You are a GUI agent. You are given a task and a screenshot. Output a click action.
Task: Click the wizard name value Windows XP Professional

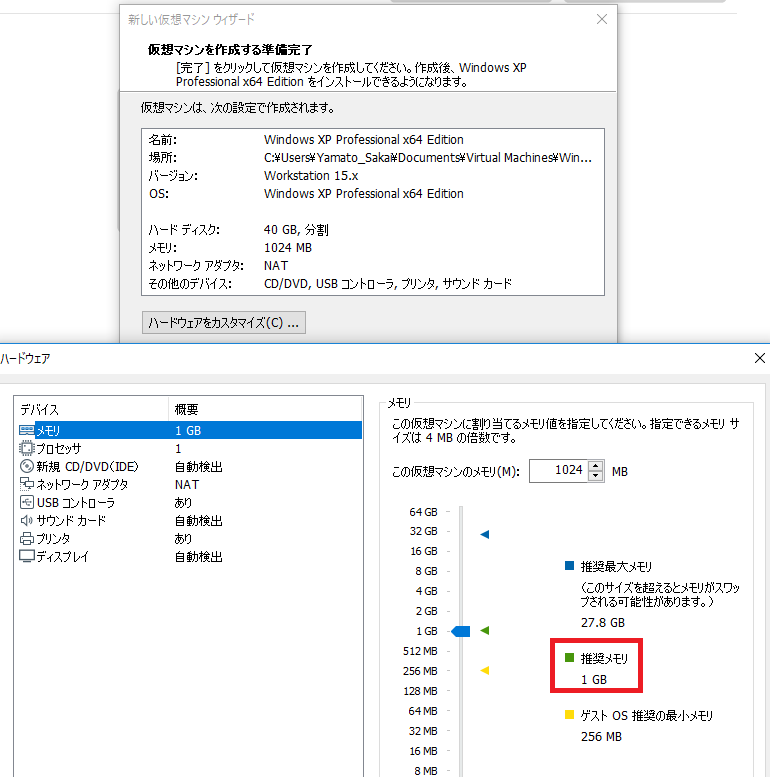(364, 140)
